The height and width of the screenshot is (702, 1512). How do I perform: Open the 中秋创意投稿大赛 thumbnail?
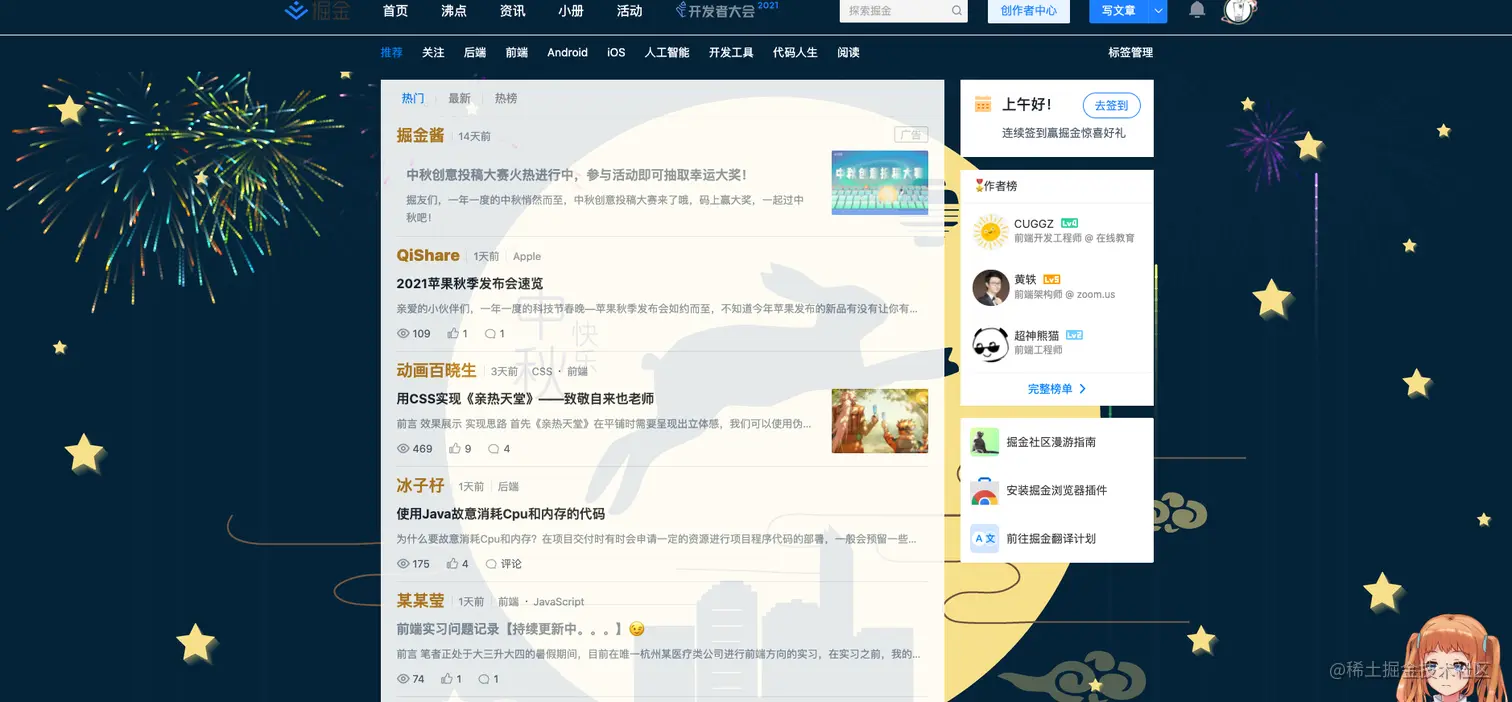[880, 183]
